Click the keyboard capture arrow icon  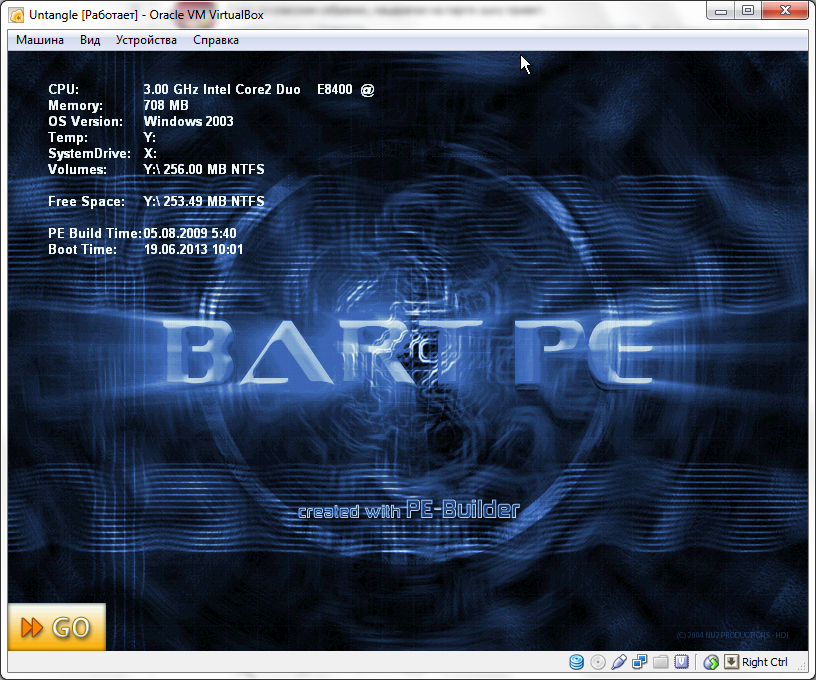coord(731,662)
